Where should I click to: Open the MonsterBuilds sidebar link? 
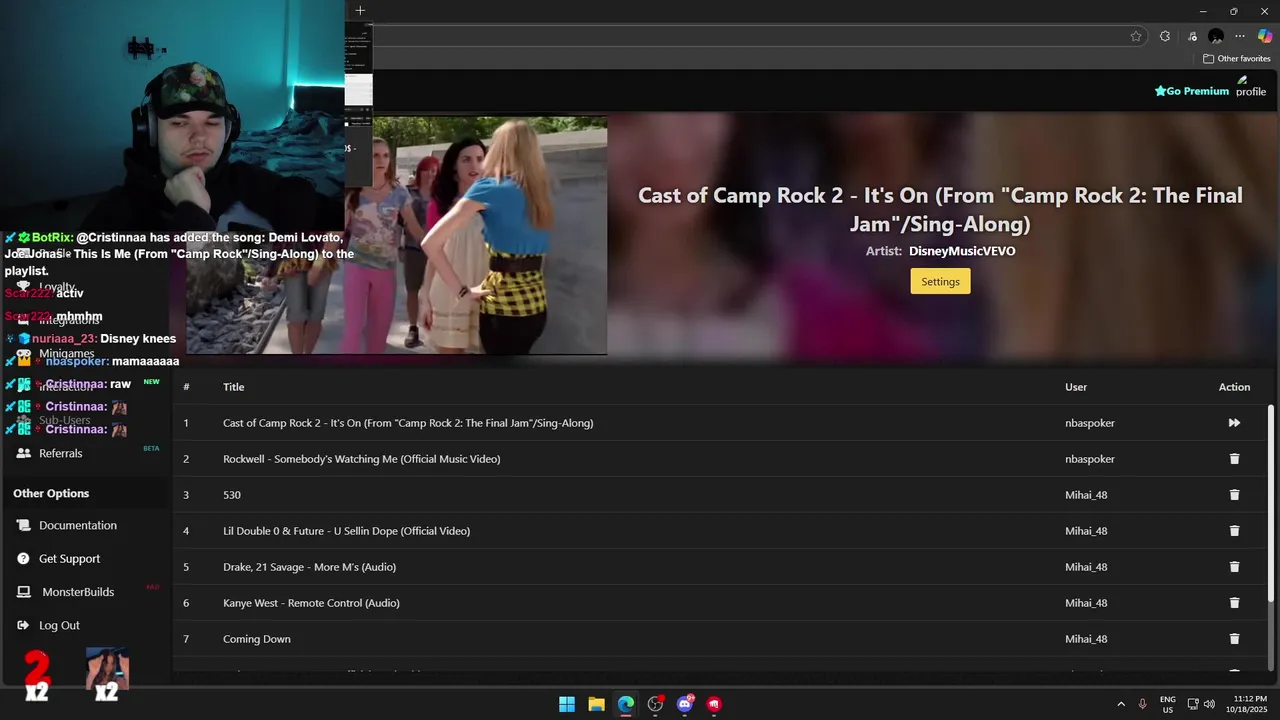77,592
